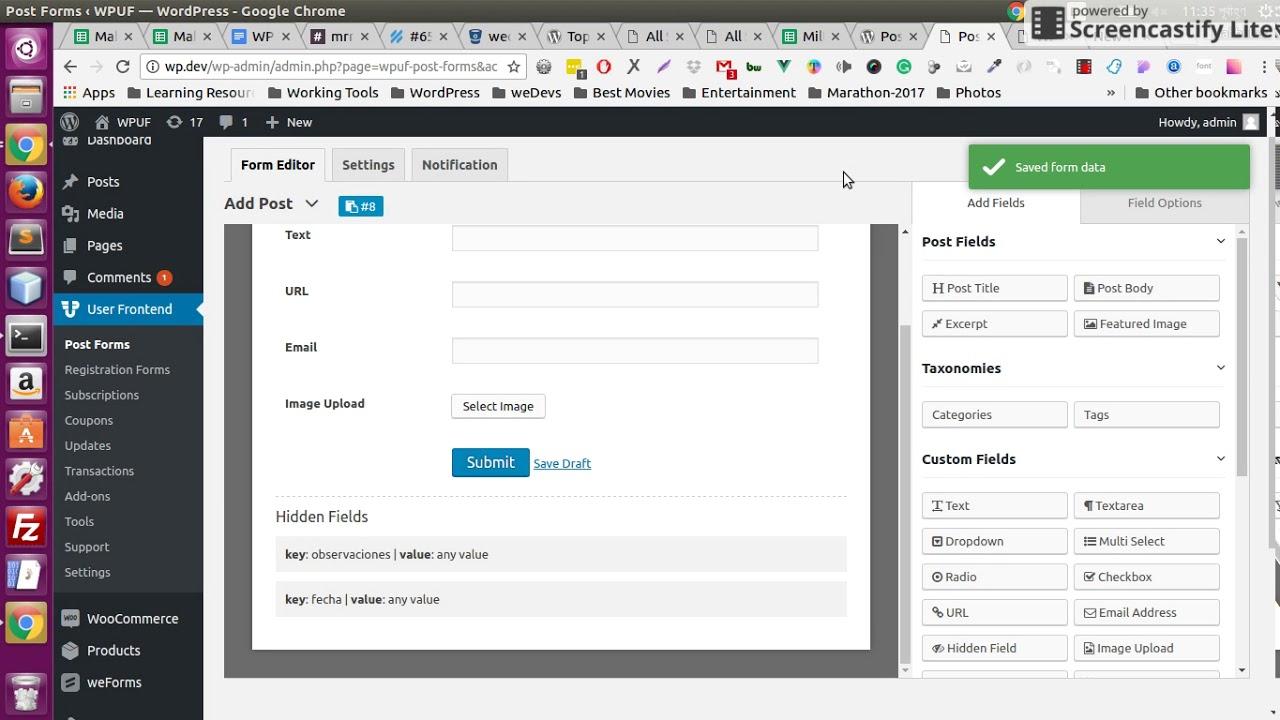Open the Amazon dock icon
Viewport: 1280px width, 720px height.
(x=26, y=383)
